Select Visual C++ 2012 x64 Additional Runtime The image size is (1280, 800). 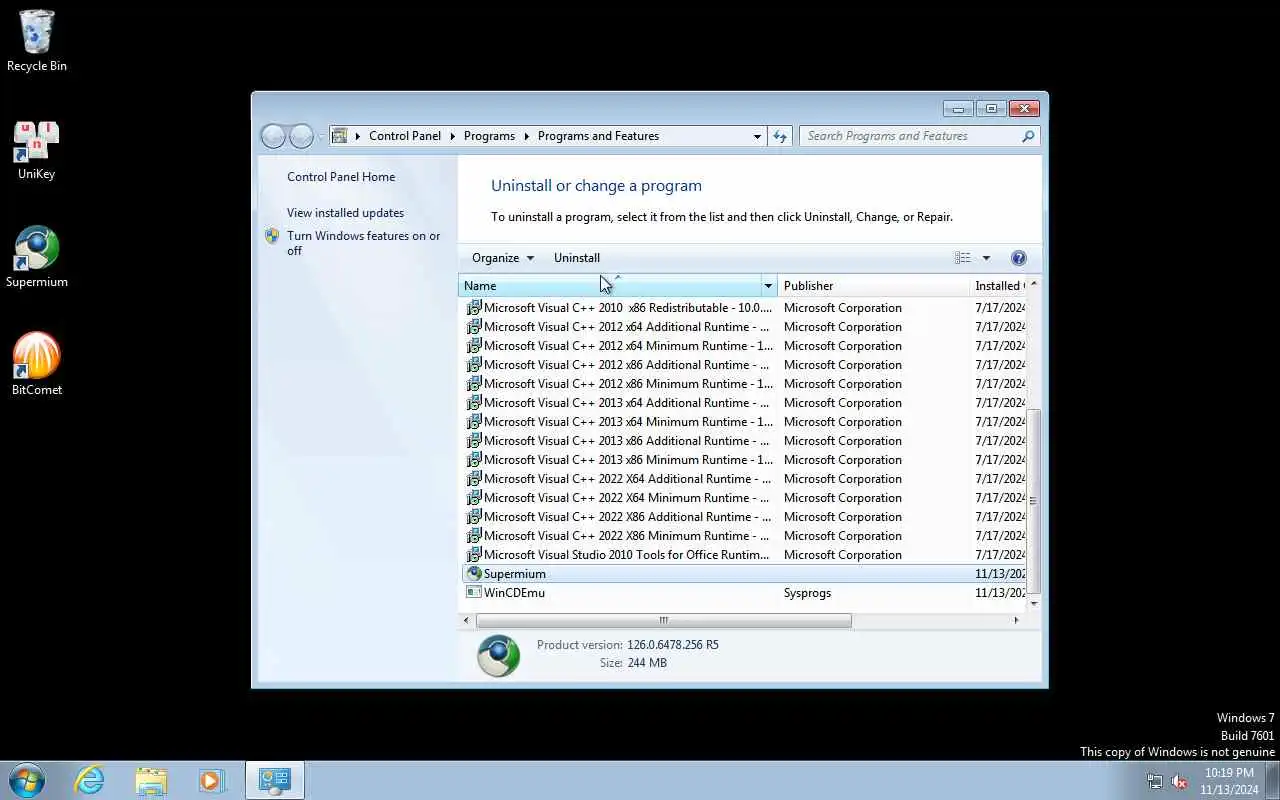click(744, 327)
